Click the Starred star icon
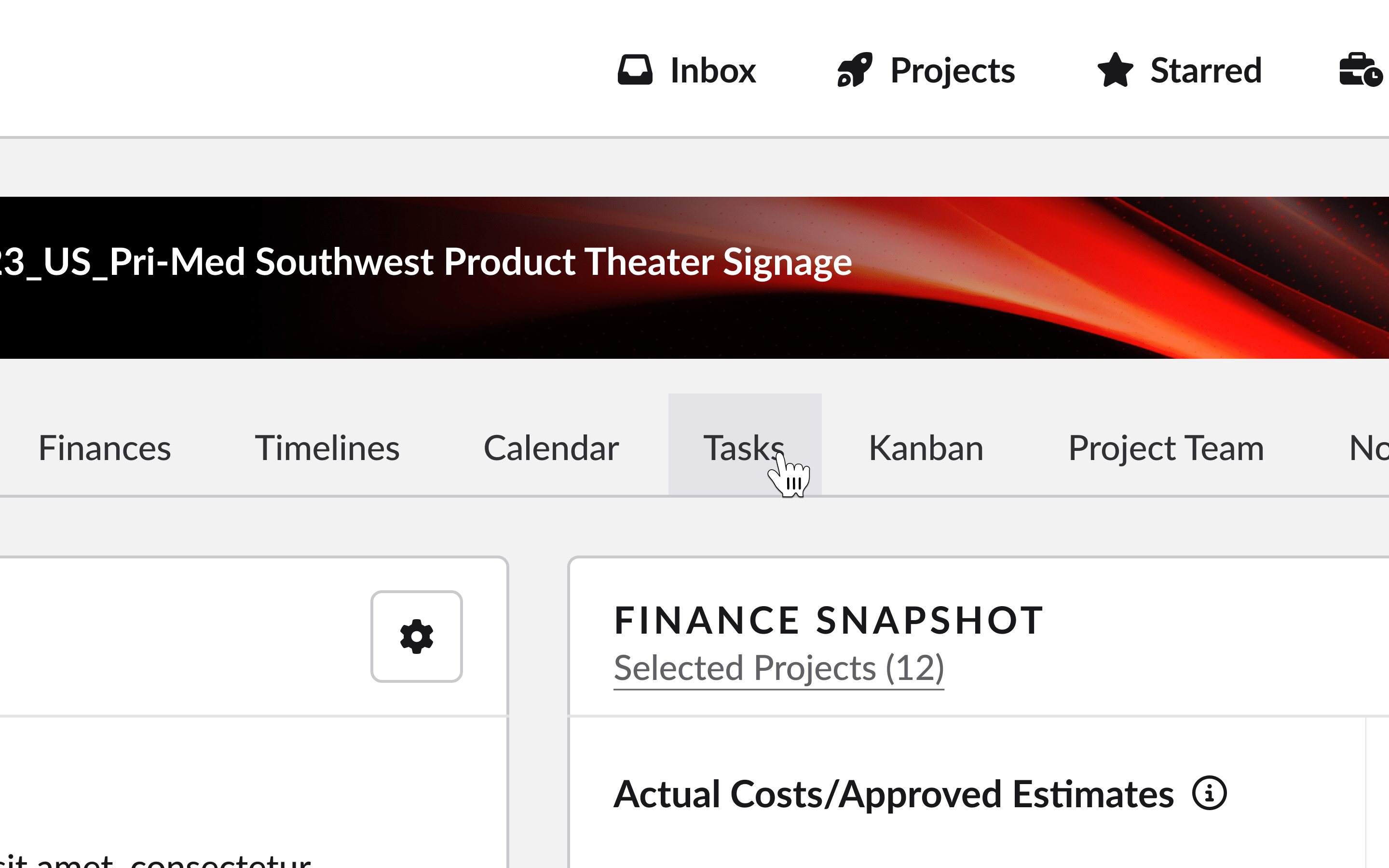Screen dimensions: 1389x868 pos(1115,70)
